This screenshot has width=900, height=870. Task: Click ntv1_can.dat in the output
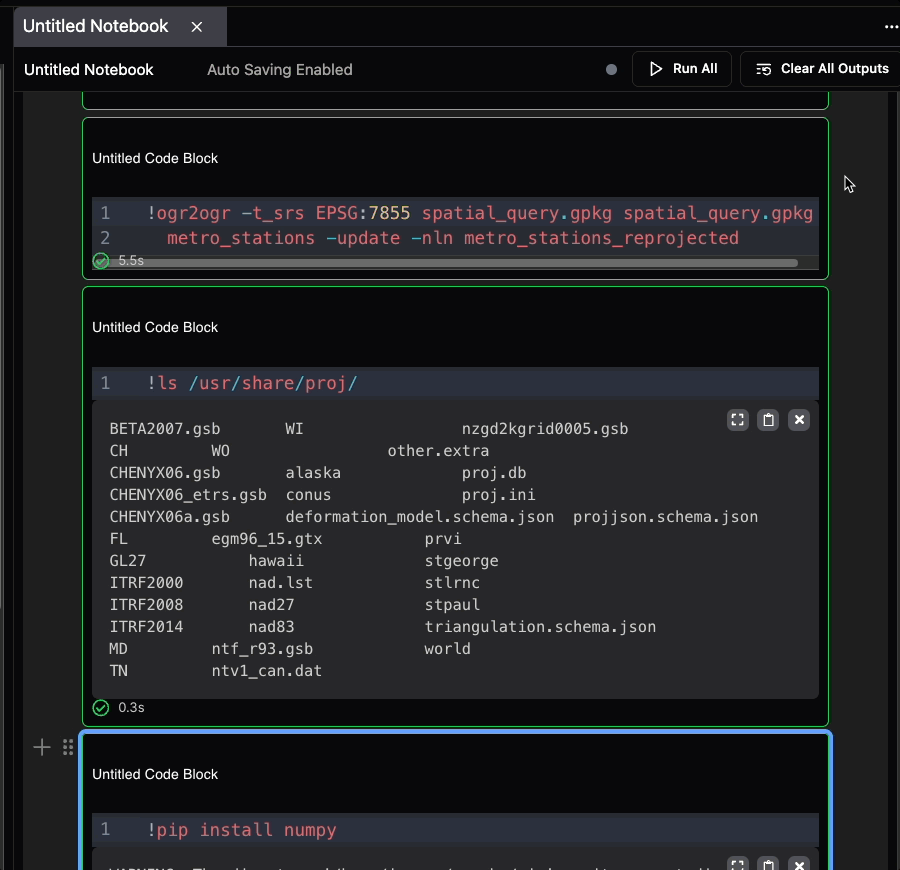267,670
